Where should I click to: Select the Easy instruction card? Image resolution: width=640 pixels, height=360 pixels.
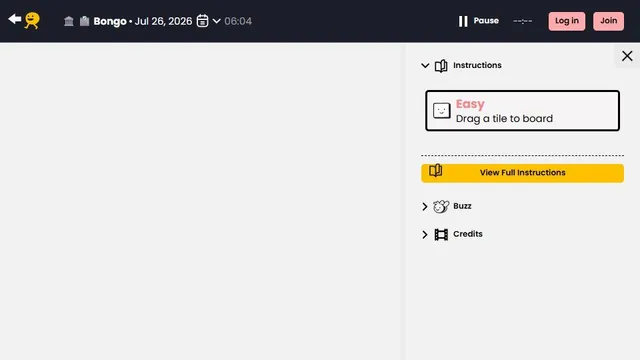click(x=522, y=111)
